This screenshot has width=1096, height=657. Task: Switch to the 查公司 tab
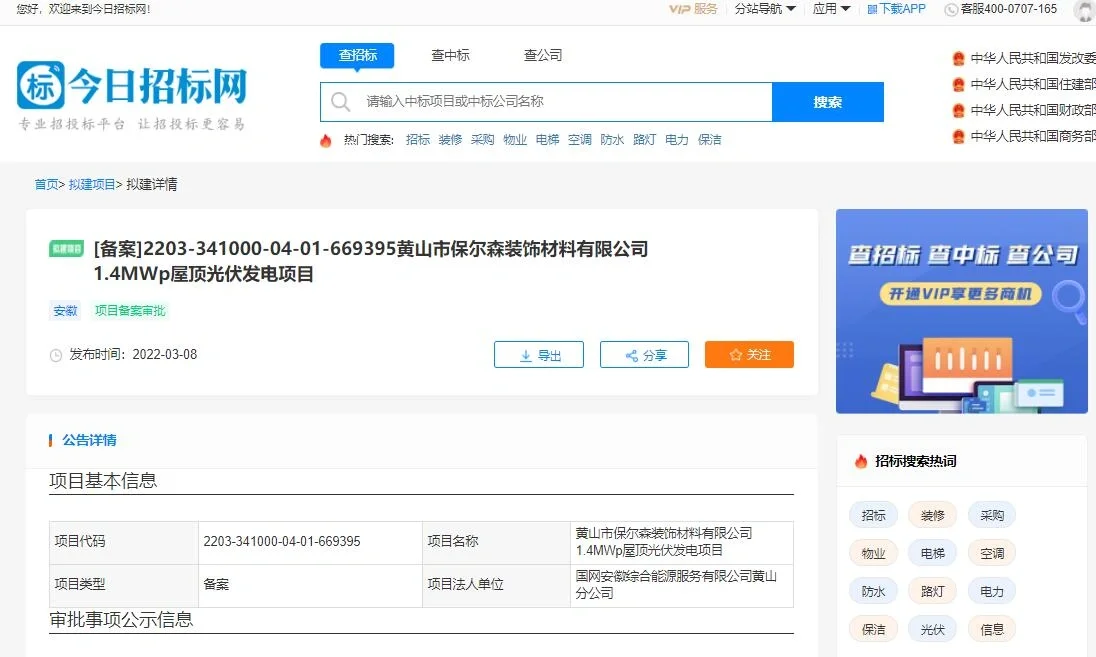[x=543, y=55]
